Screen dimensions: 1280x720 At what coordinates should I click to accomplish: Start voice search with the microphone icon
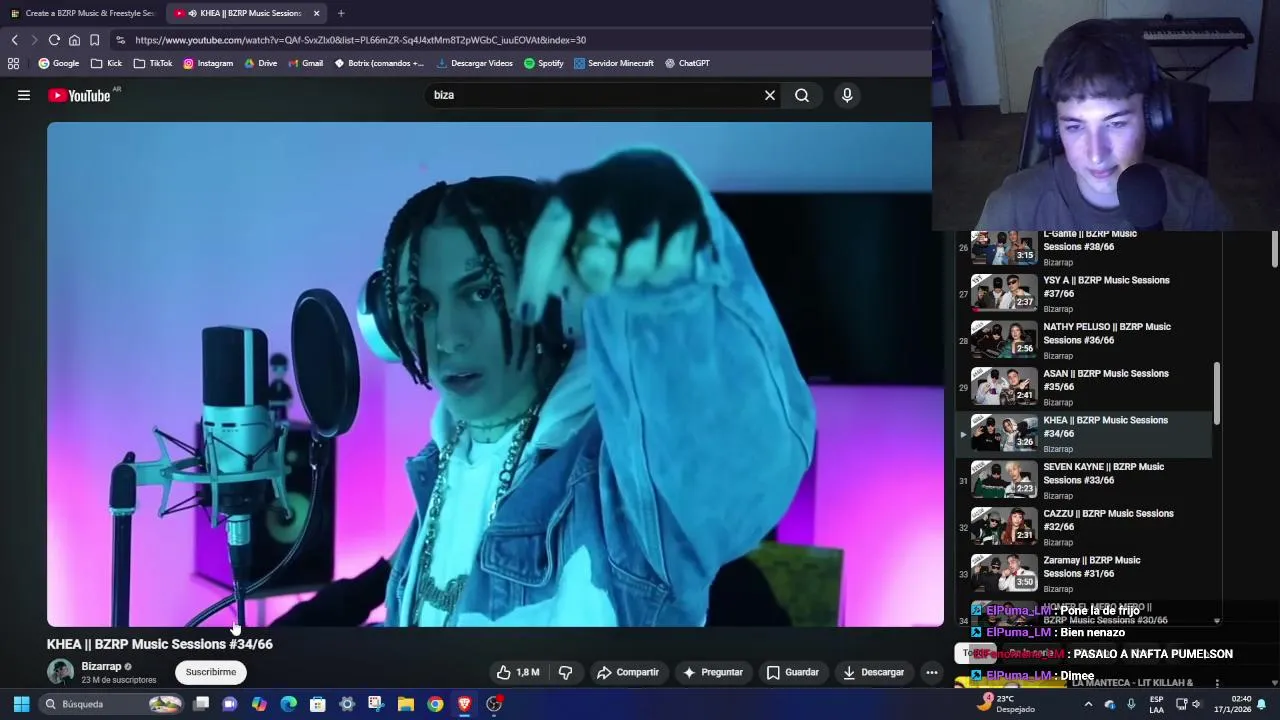click(x=847, y=95)
